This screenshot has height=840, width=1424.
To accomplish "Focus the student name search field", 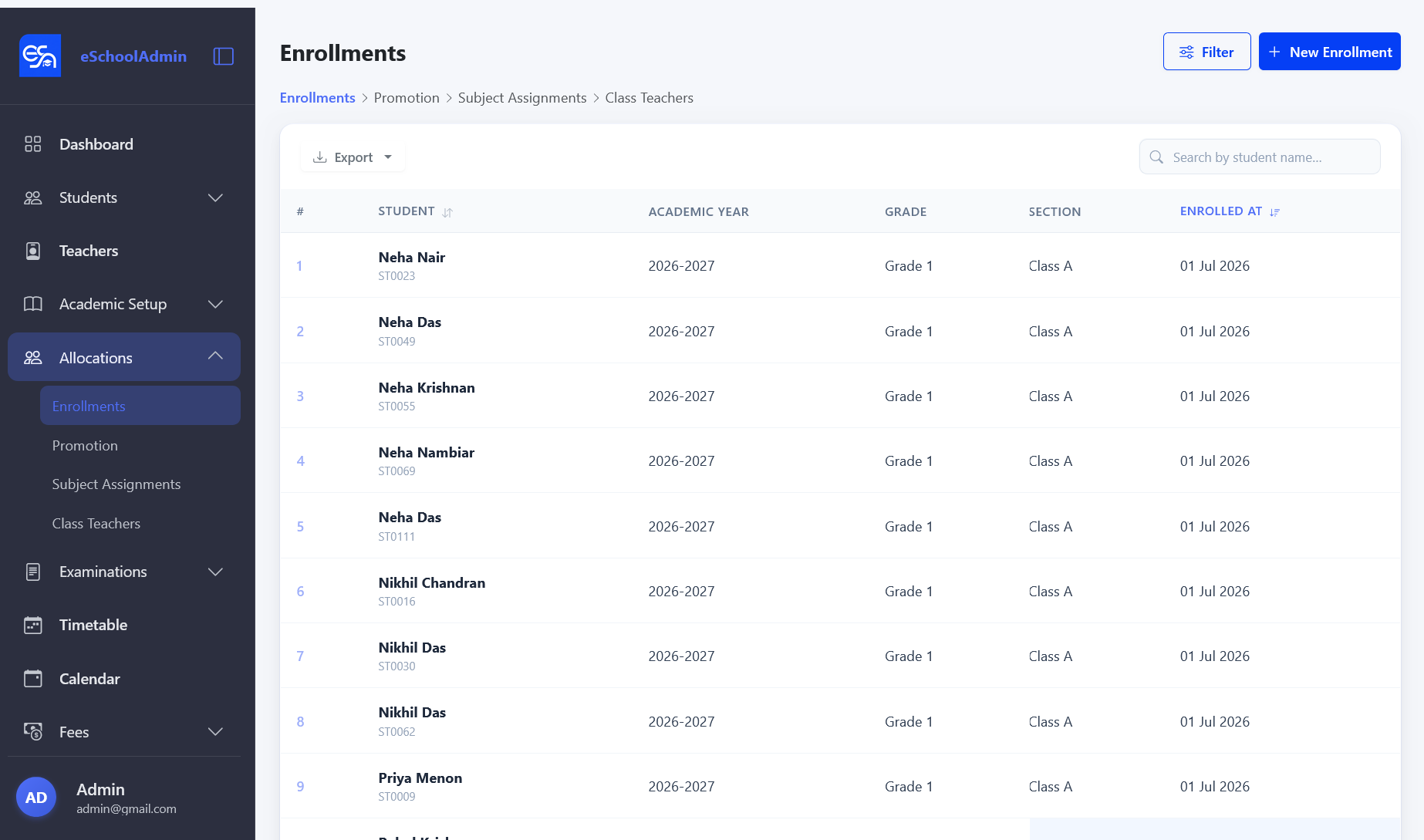I will click(1260, 157).
